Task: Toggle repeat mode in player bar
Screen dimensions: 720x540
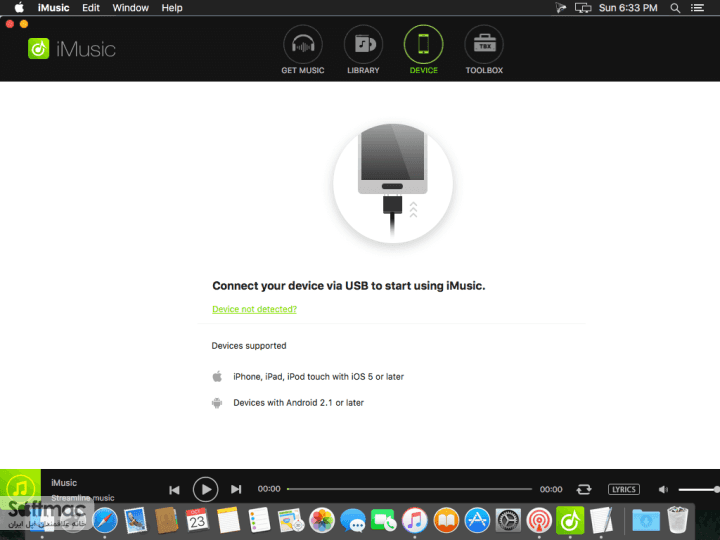Action: pos(584,489)
